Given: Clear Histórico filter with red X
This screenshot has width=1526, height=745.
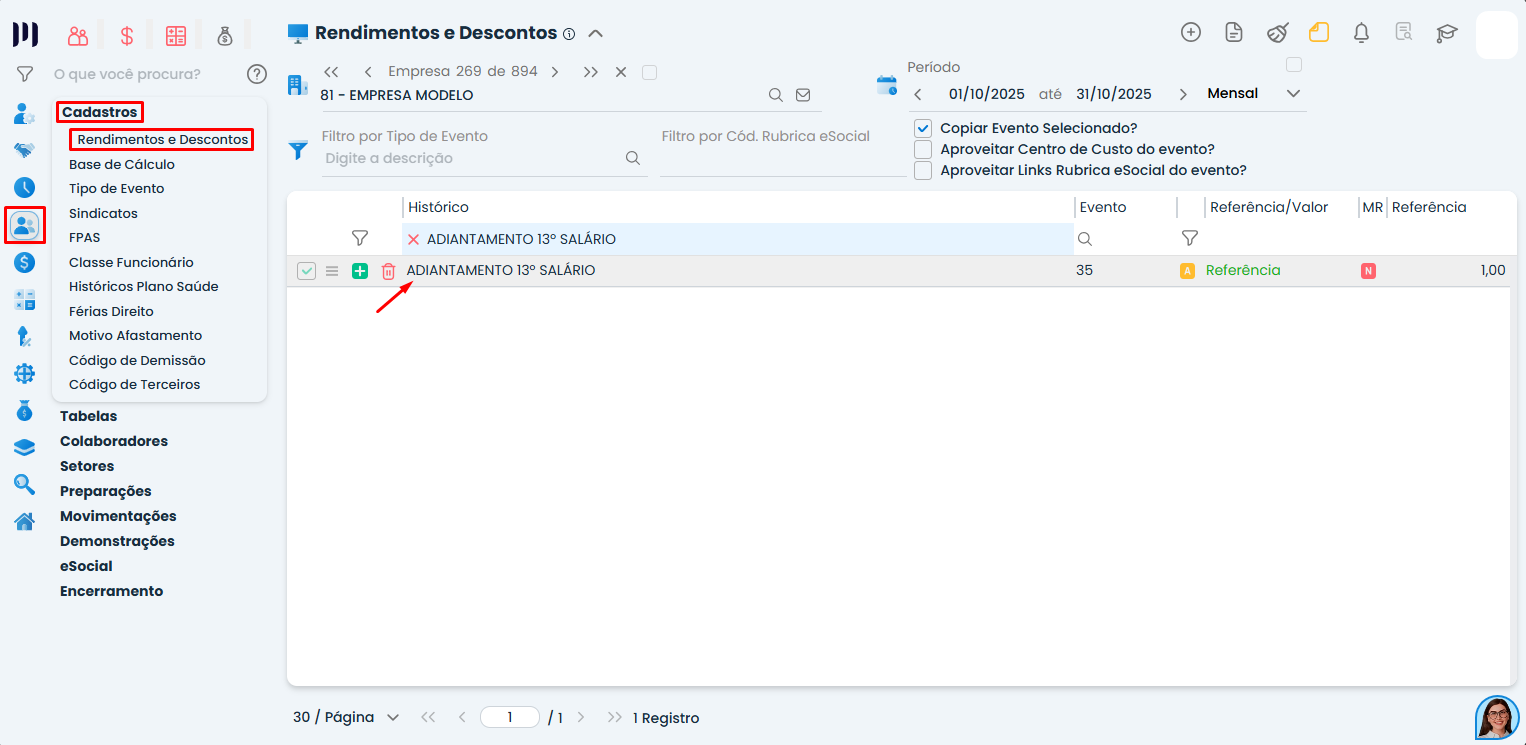Looking at the screenshot, I should pyautogui.click(x=413, y=239).
